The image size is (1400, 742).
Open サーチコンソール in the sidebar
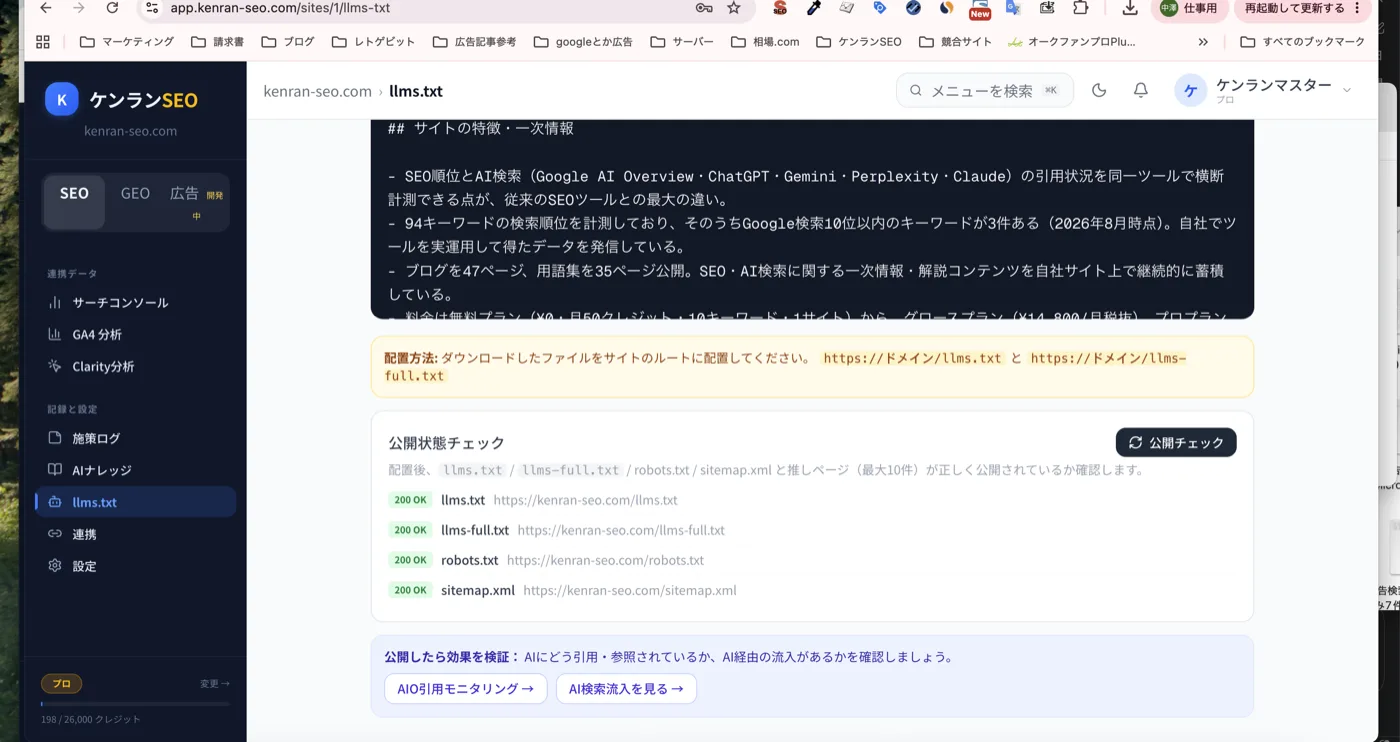coord(136,302)
